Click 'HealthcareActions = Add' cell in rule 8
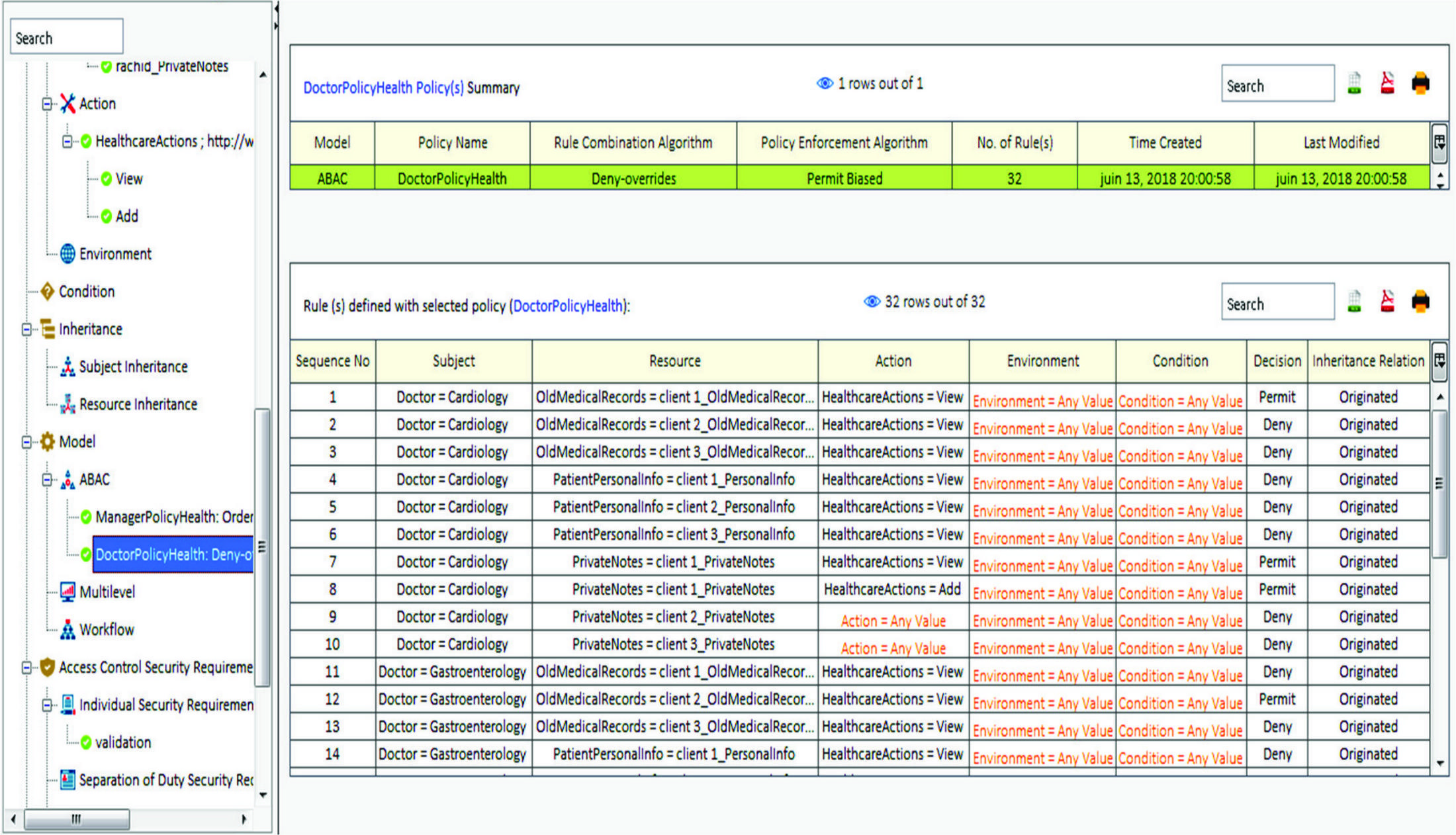This screenshot has height=835, width=1456. [x=893, y=590]
